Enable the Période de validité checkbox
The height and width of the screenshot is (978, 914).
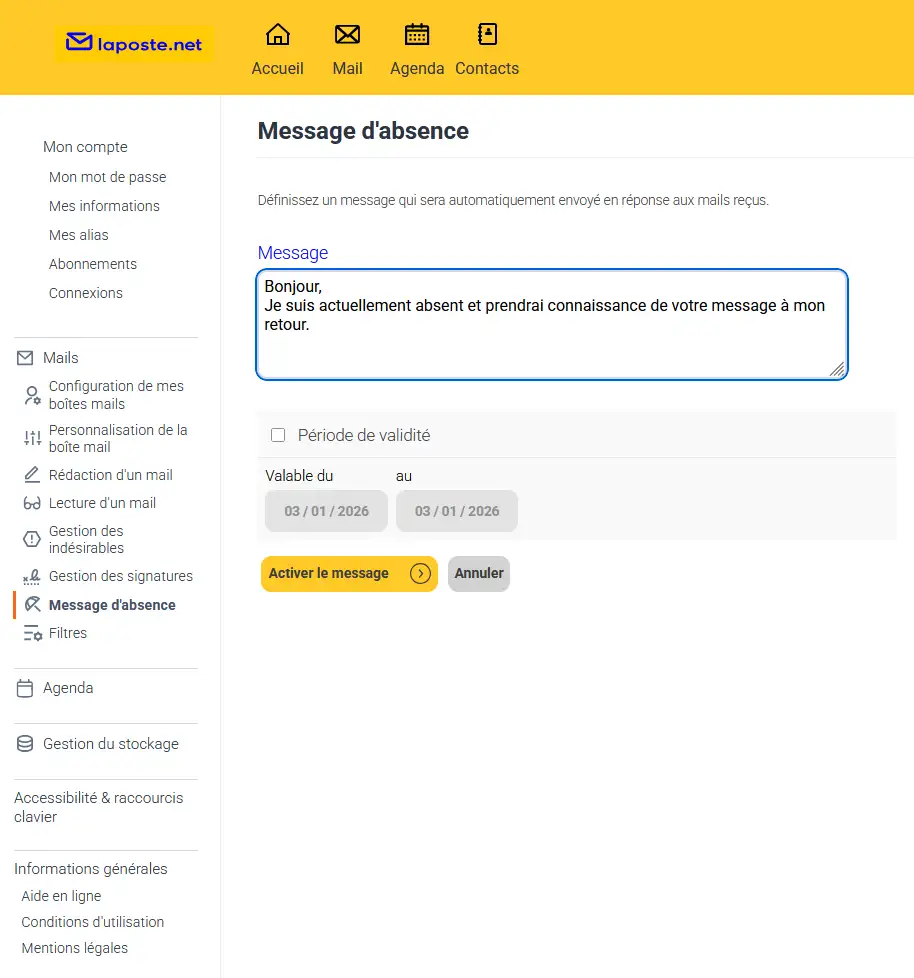279,435
